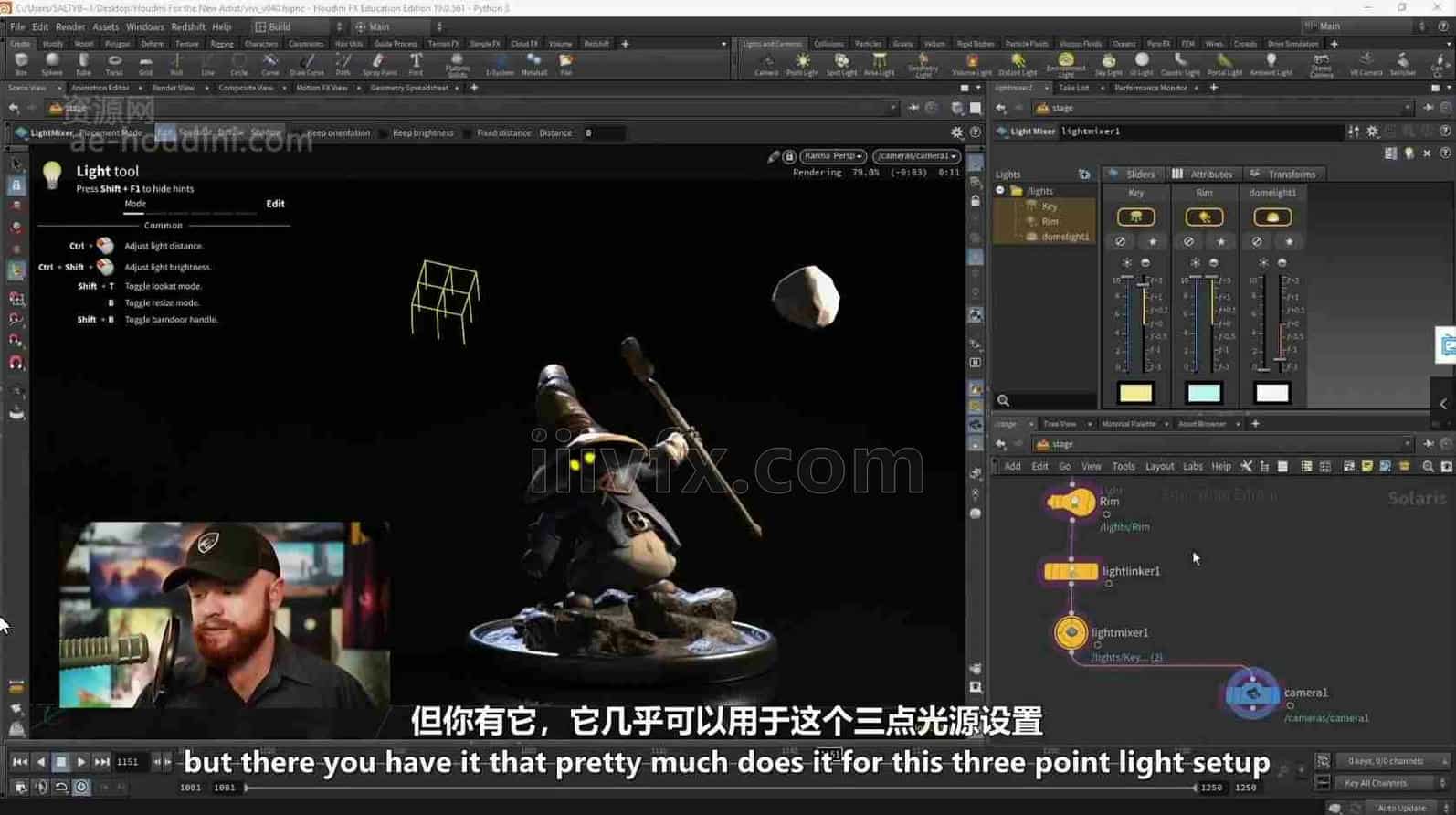This screenshot has width=1456, height=815.
Task: Open the Geometry Spreadsheet tab
Action: 409,88
